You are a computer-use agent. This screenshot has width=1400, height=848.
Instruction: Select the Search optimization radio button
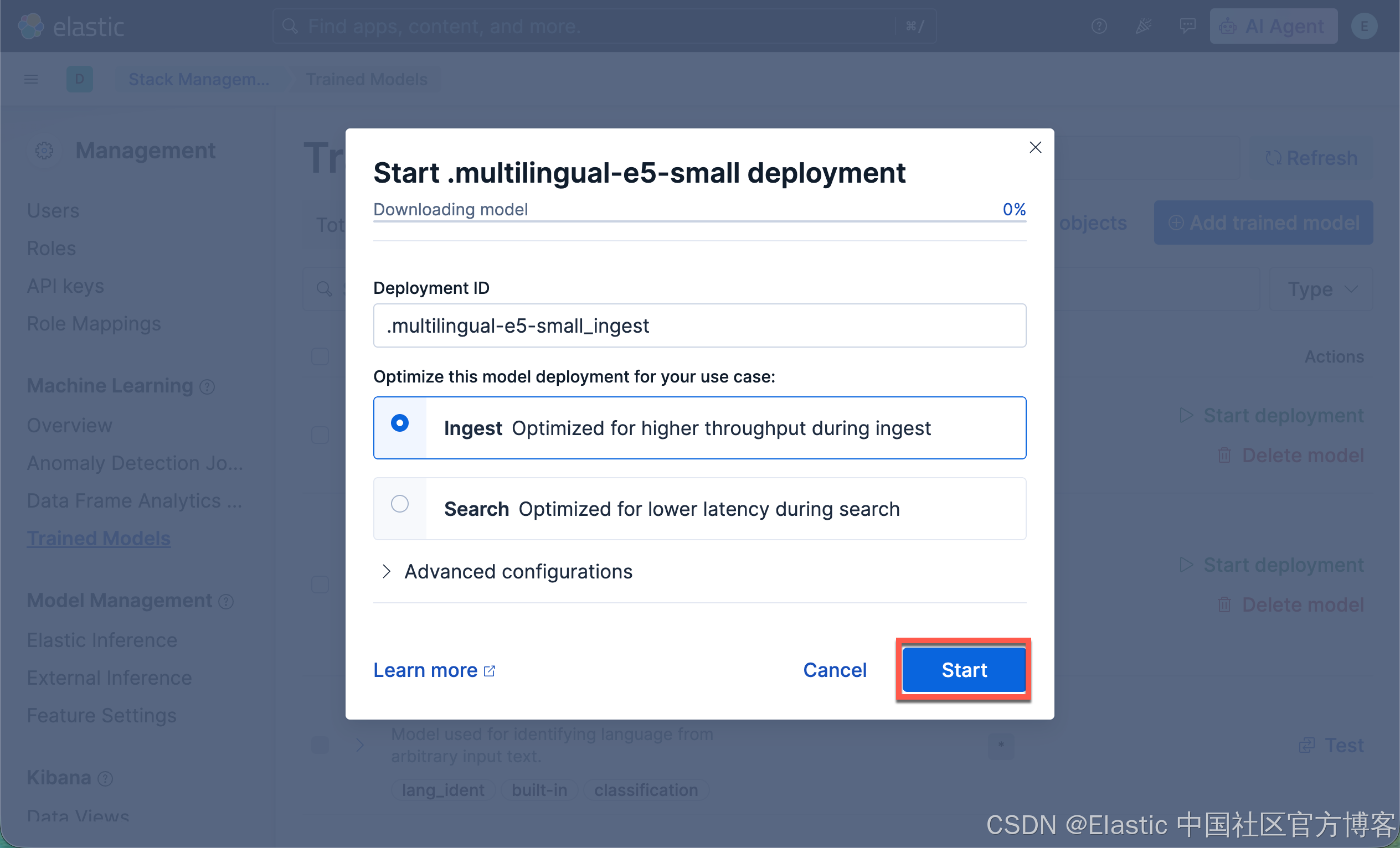click(x=400, y=504)
